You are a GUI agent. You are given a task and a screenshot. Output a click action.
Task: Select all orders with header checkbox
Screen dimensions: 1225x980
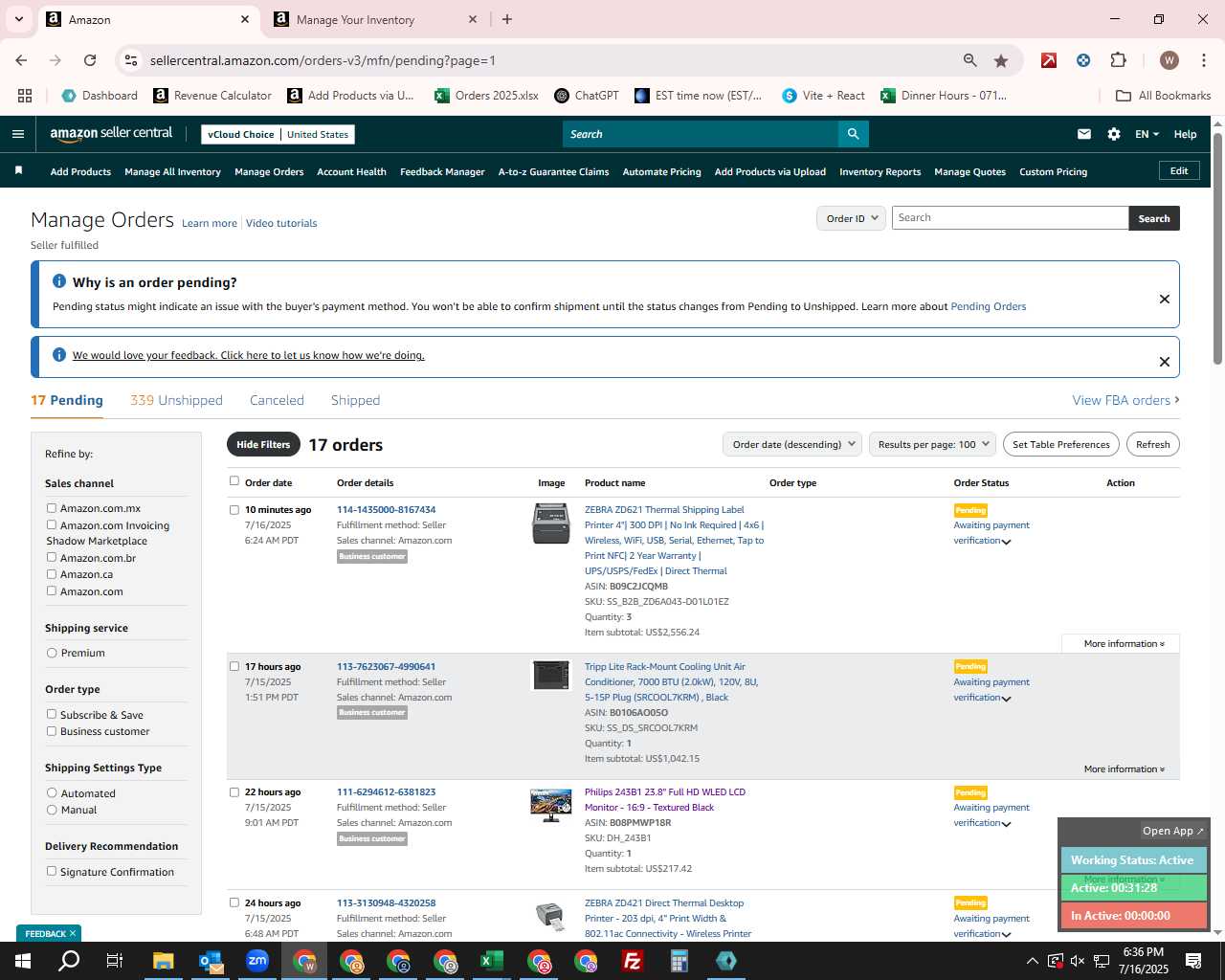pyautogui.click(x=234, y=481)
